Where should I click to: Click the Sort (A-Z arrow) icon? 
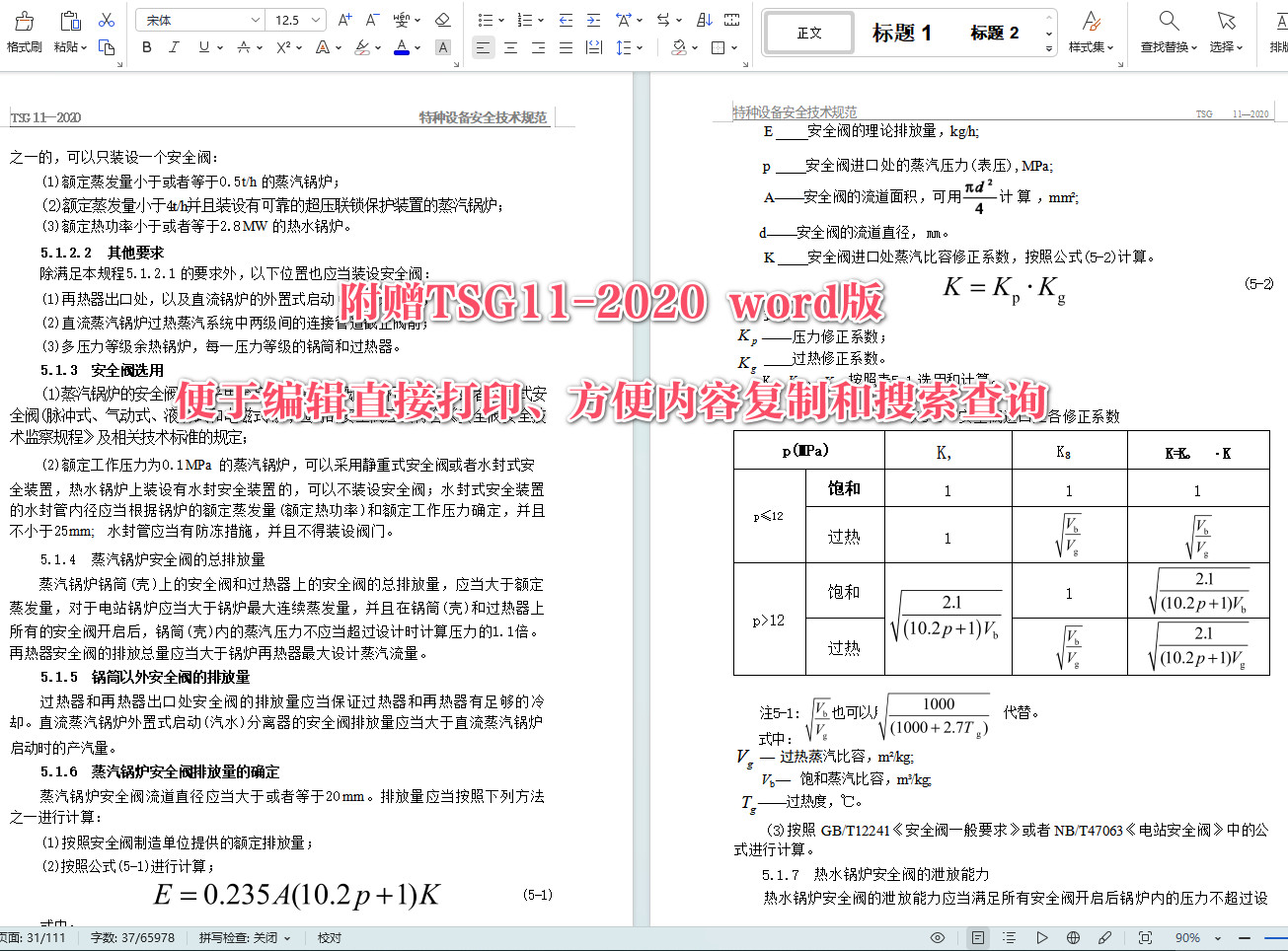click(705, 20)
